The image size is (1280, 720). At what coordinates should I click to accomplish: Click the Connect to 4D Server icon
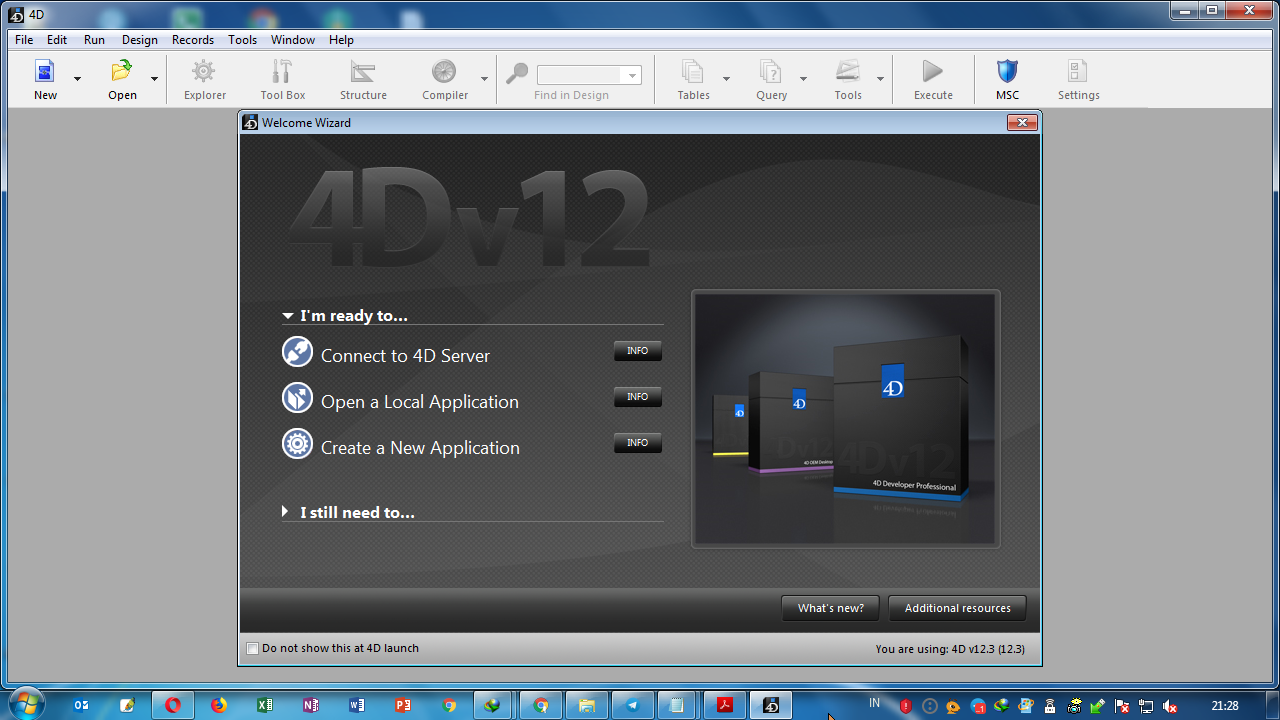point(297,352)
